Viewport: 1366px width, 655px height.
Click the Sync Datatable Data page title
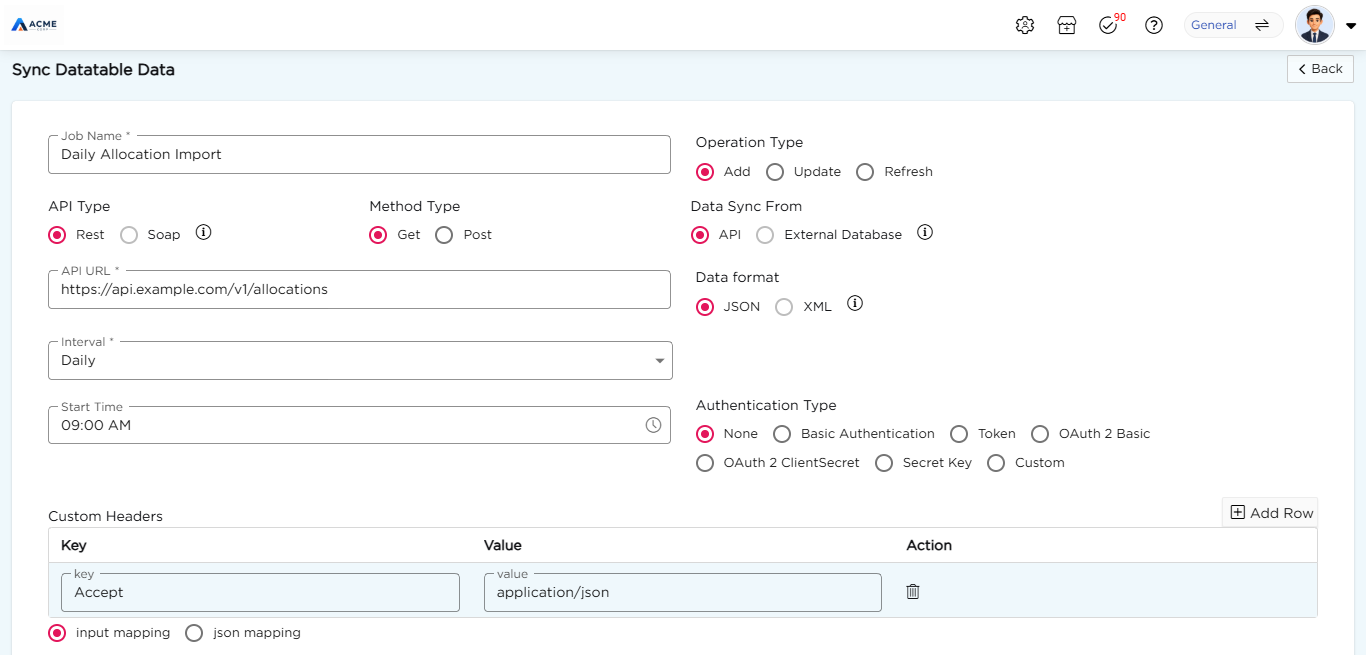[93, 70]
